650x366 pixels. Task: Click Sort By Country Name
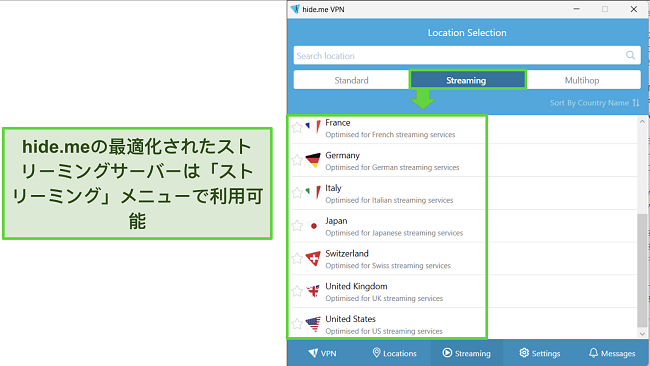[589, 103]
